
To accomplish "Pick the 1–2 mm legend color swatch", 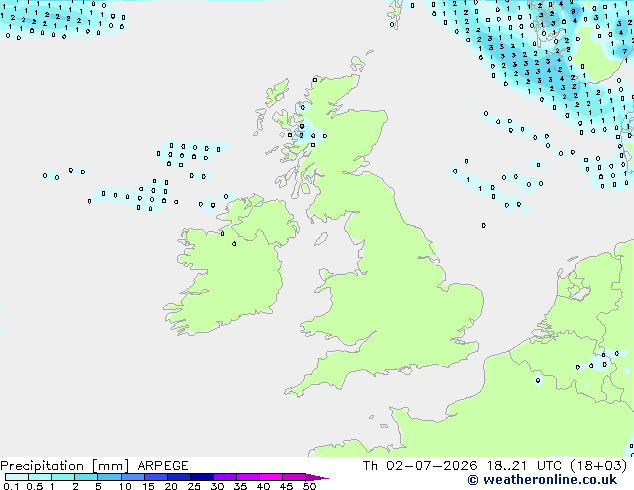I will coord(63,477).
